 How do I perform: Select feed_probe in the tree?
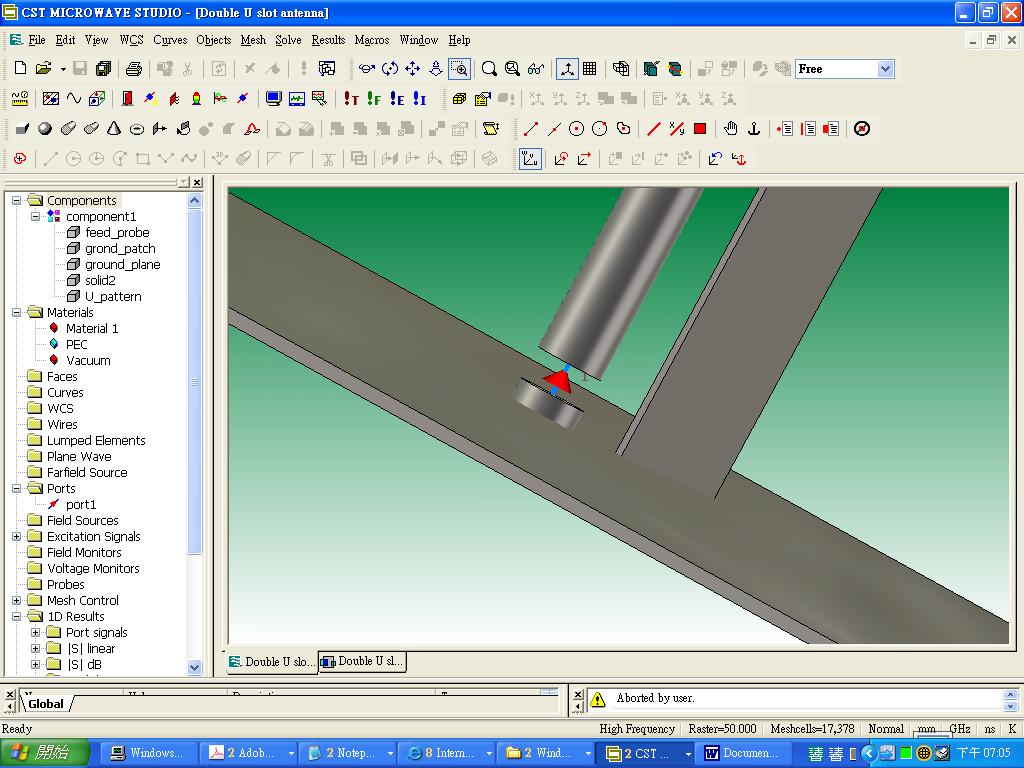(117, 232)
